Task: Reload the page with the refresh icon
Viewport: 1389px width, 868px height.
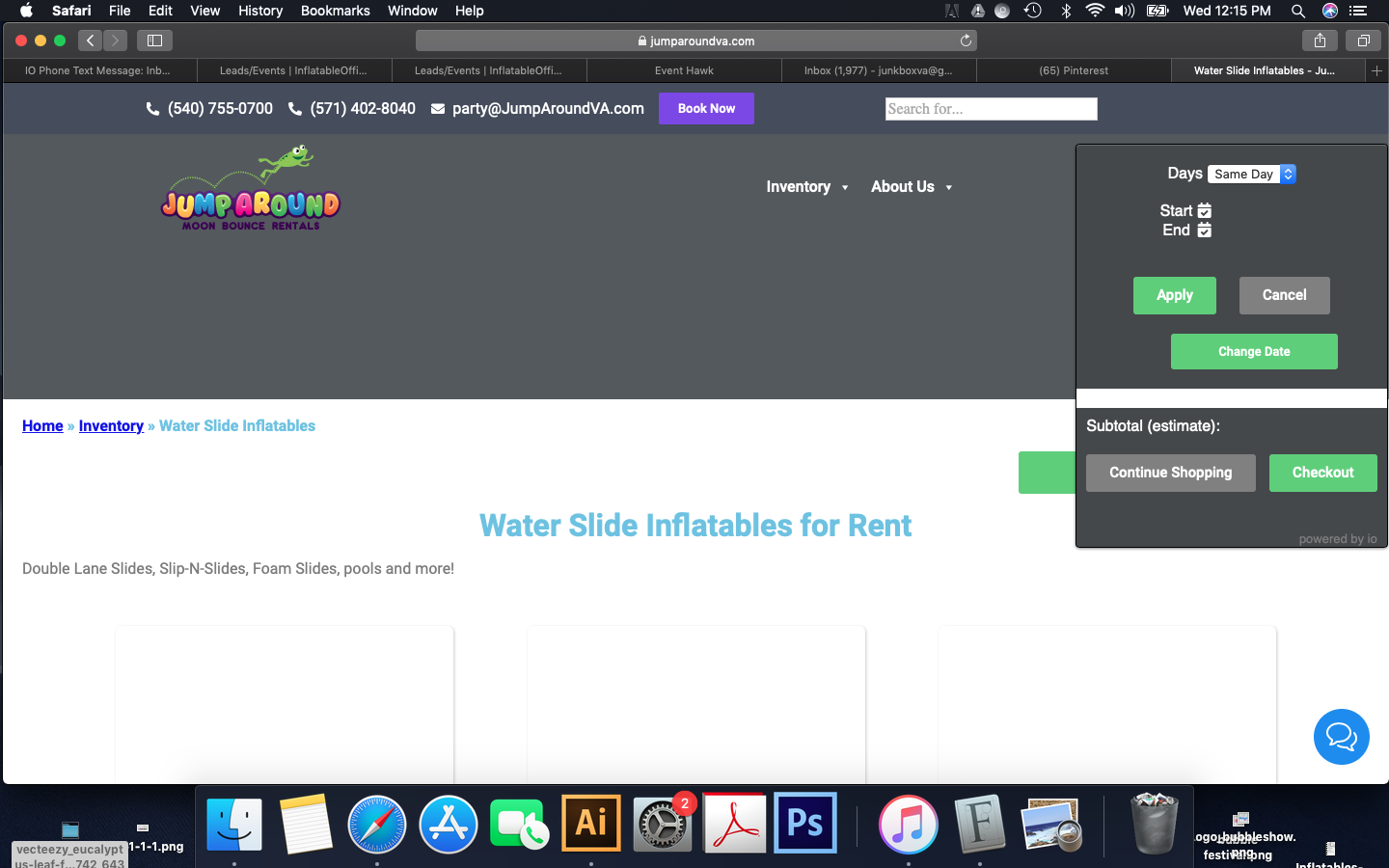Action: (x=966, y=41)
